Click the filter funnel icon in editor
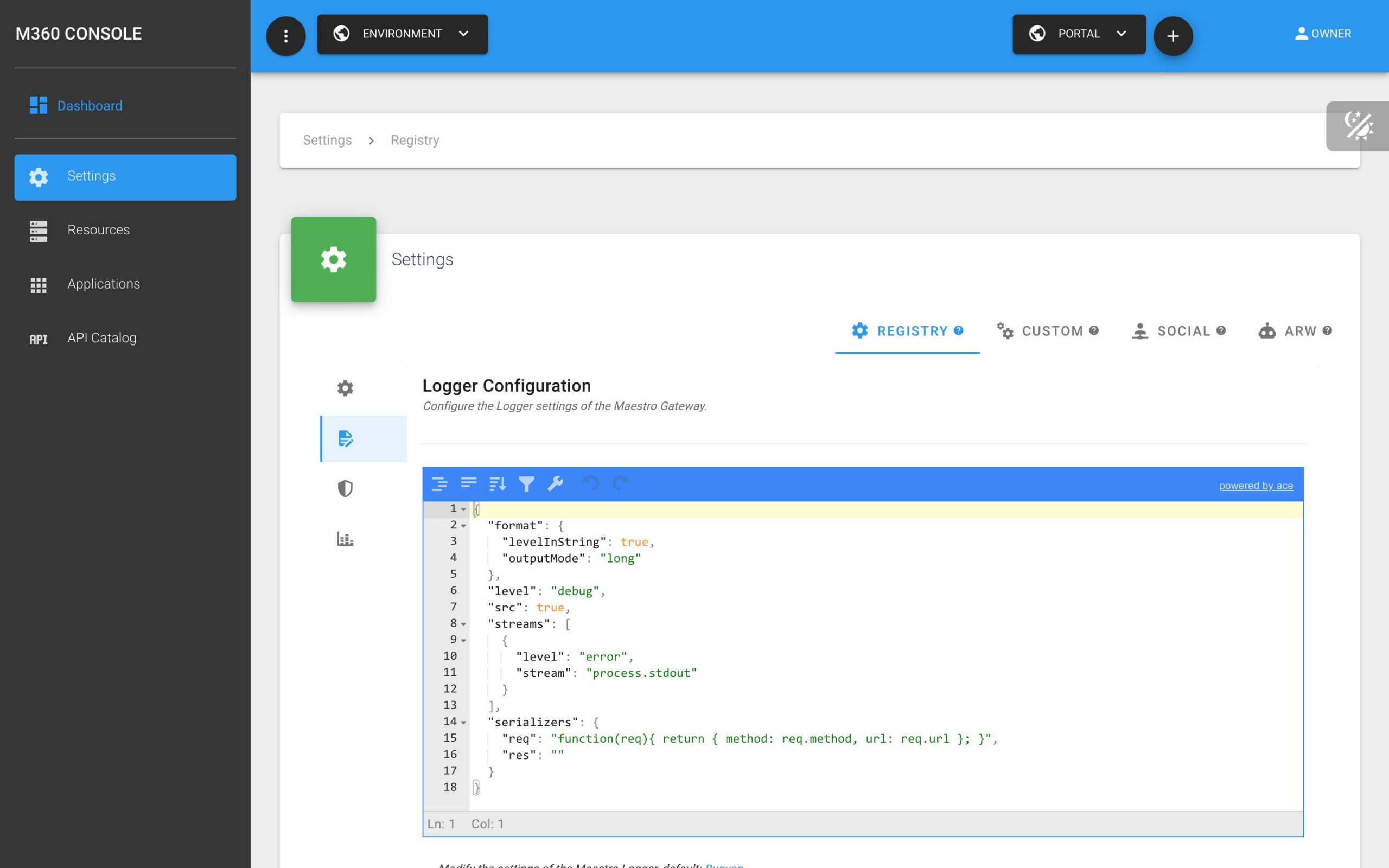This screenshot has width=1389, height=868. pyautogui.click(x=526, y=484)
